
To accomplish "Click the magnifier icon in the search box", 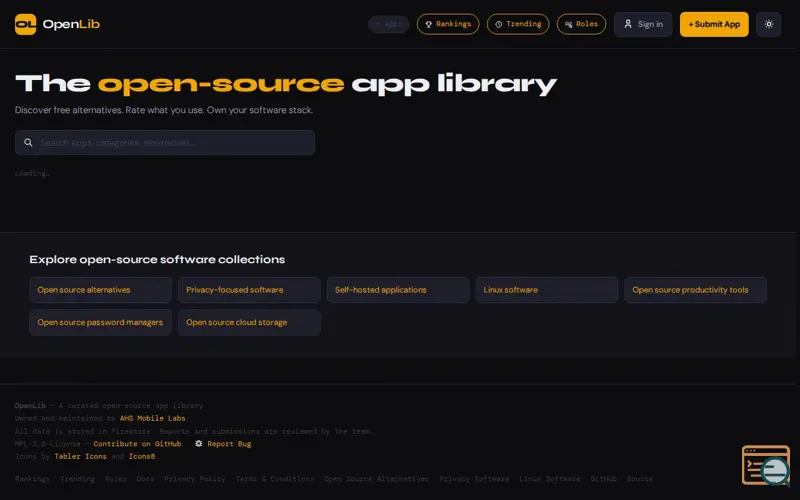I will 29,142.
